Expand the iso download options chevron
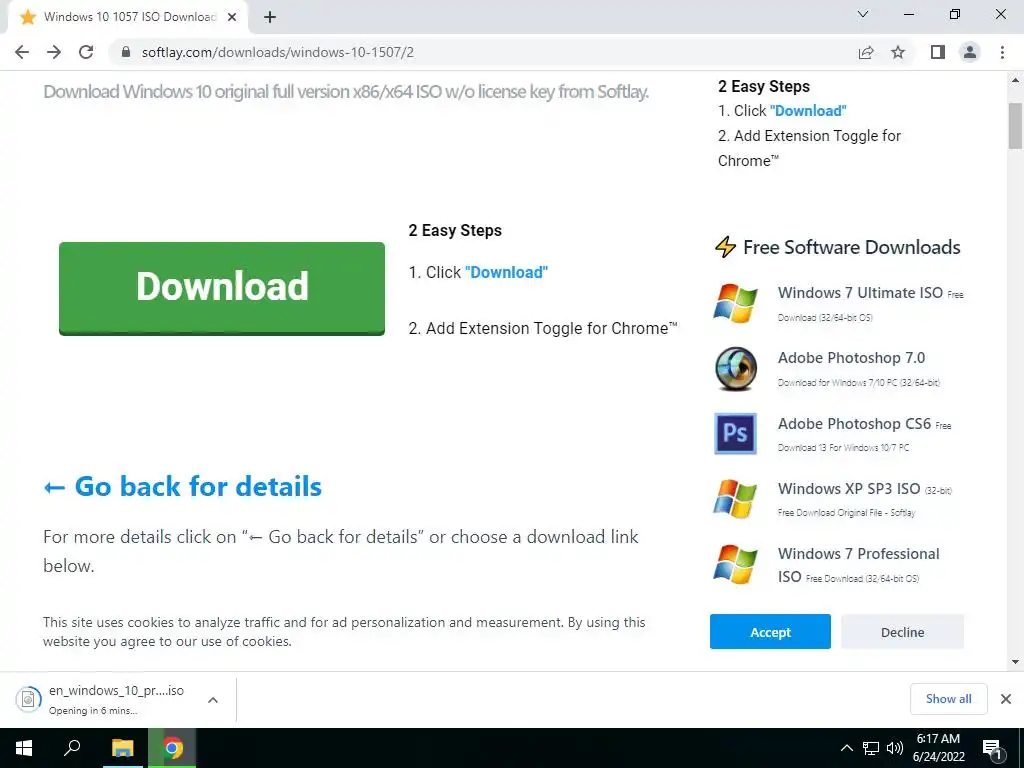This screenshot has height=768, width=1024. [x=213, y=700]
